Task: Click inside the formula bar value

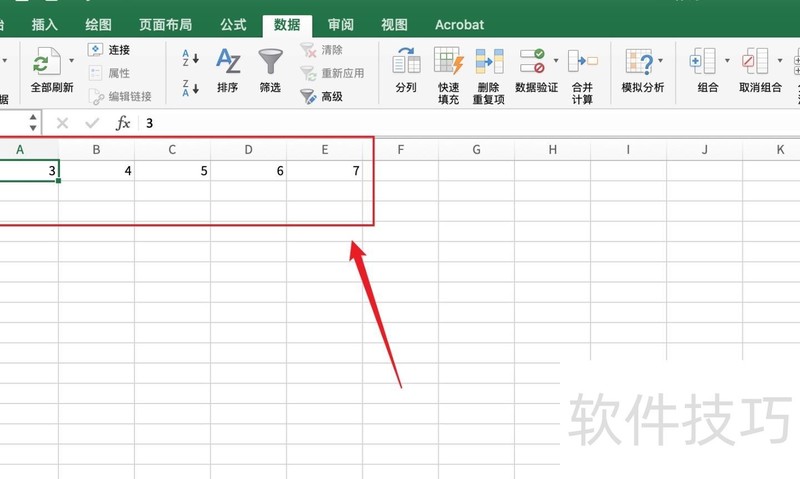Action: click(x=400, y=123)
